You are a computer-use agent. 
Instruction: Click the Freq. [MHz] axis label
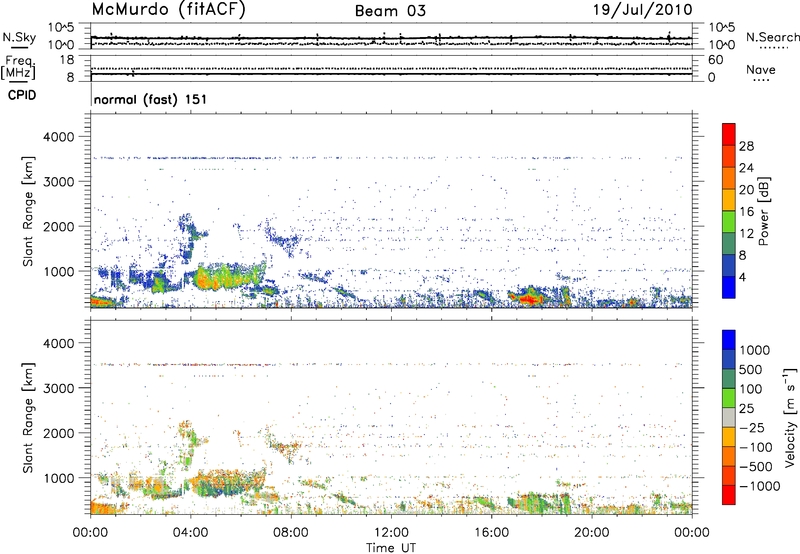coord(19,68)
